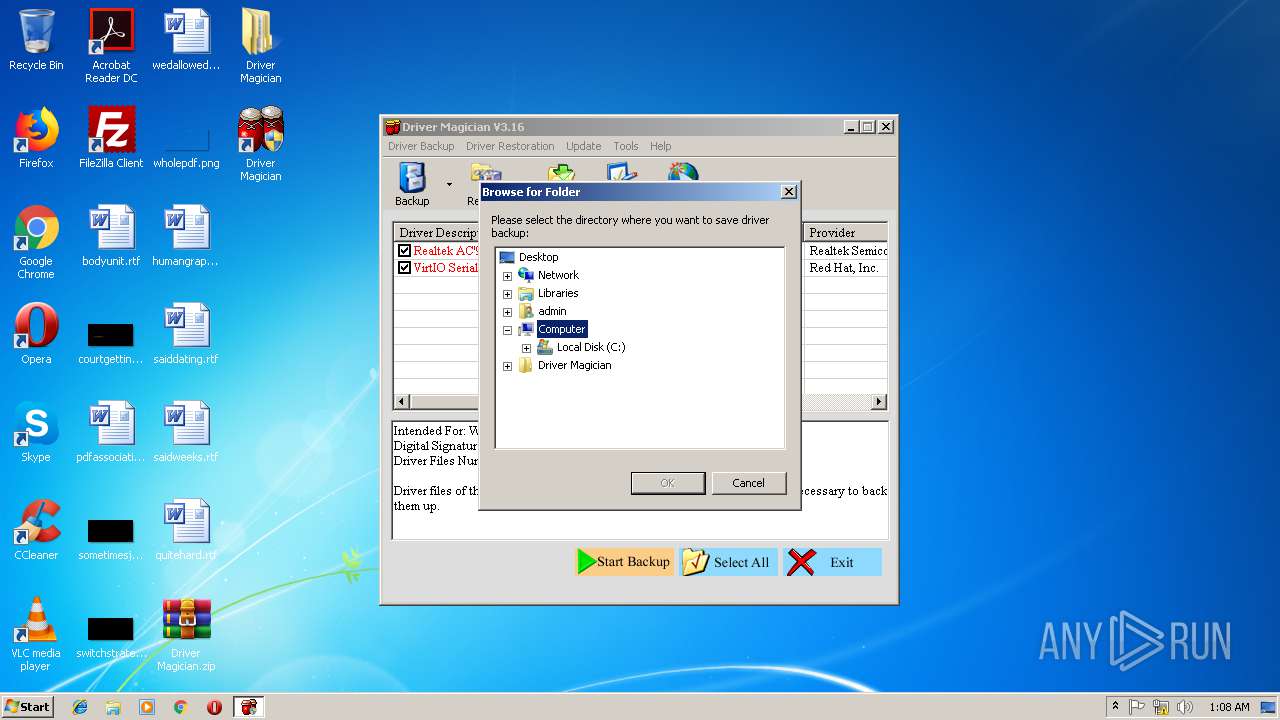Viewport: 1280px width, 720px height.
Task: Select quitehard.rtf document icon
Action: 186,530
